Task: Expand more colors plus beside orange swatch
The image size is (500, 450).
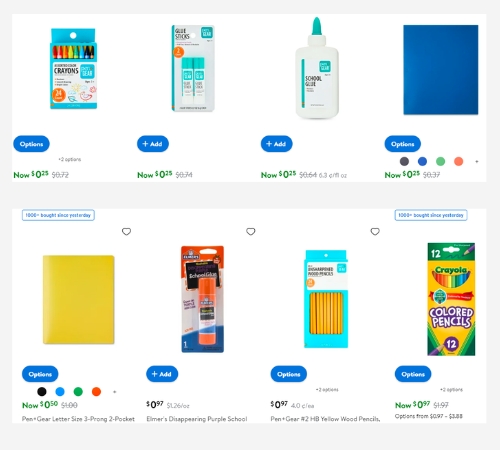Action: pyautogui.click(x=115, y=392)
